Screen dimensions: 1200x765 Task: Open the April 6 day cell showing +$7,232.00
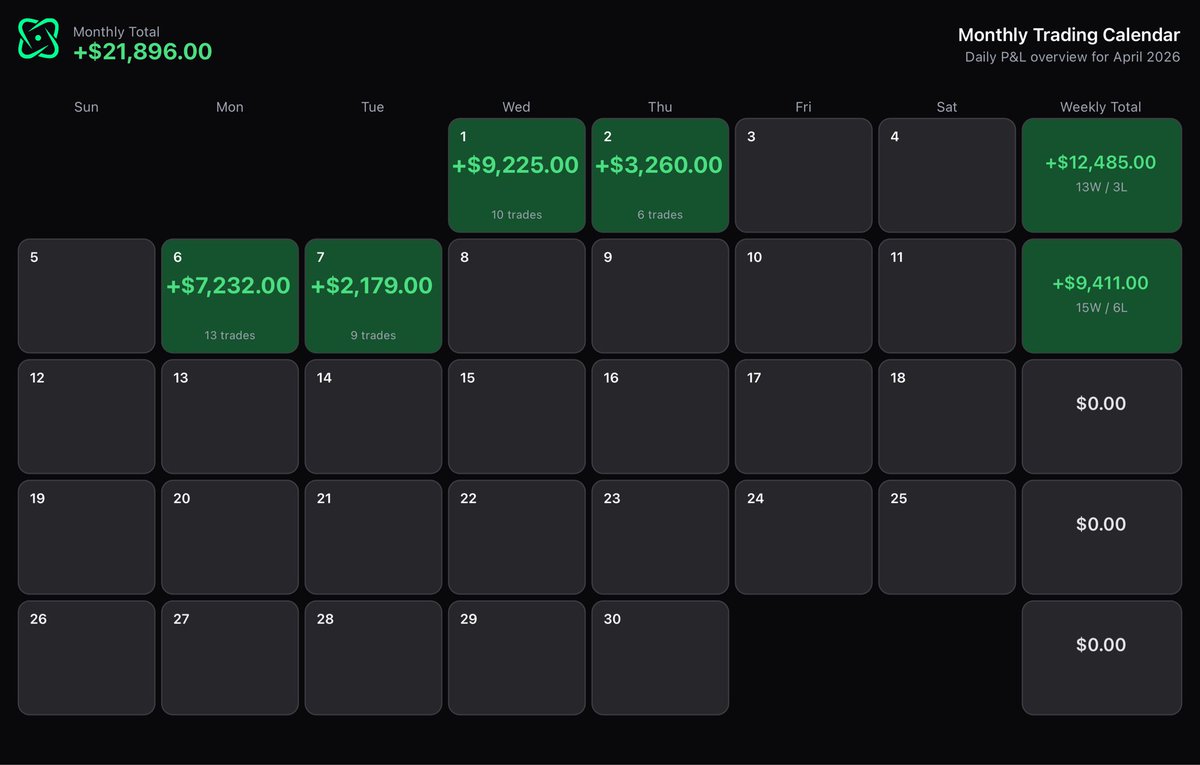point(230,296)
